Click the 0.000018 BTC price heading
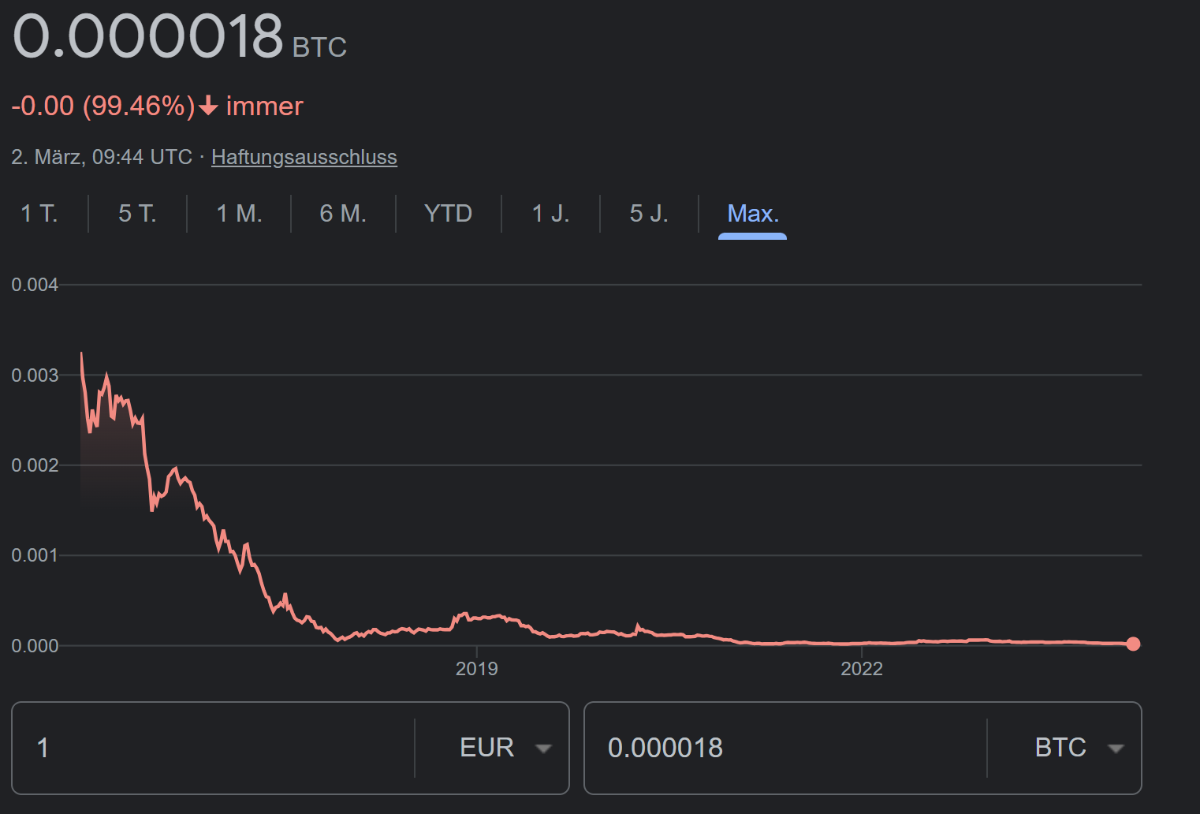 pyautogui.click(x=148, y=37)
